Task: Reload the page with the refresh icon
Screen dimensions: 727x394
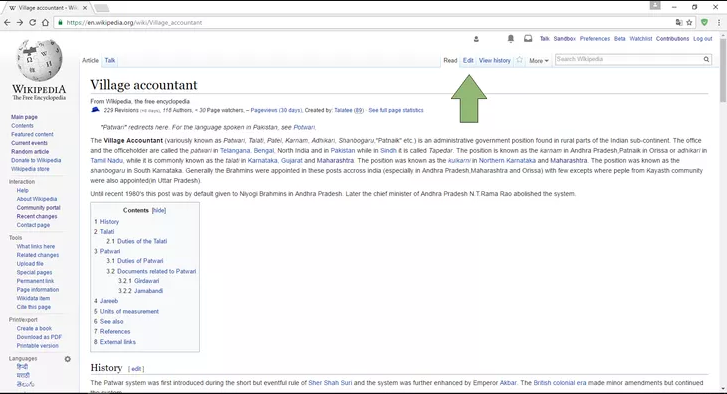Action: pos(32,22)
